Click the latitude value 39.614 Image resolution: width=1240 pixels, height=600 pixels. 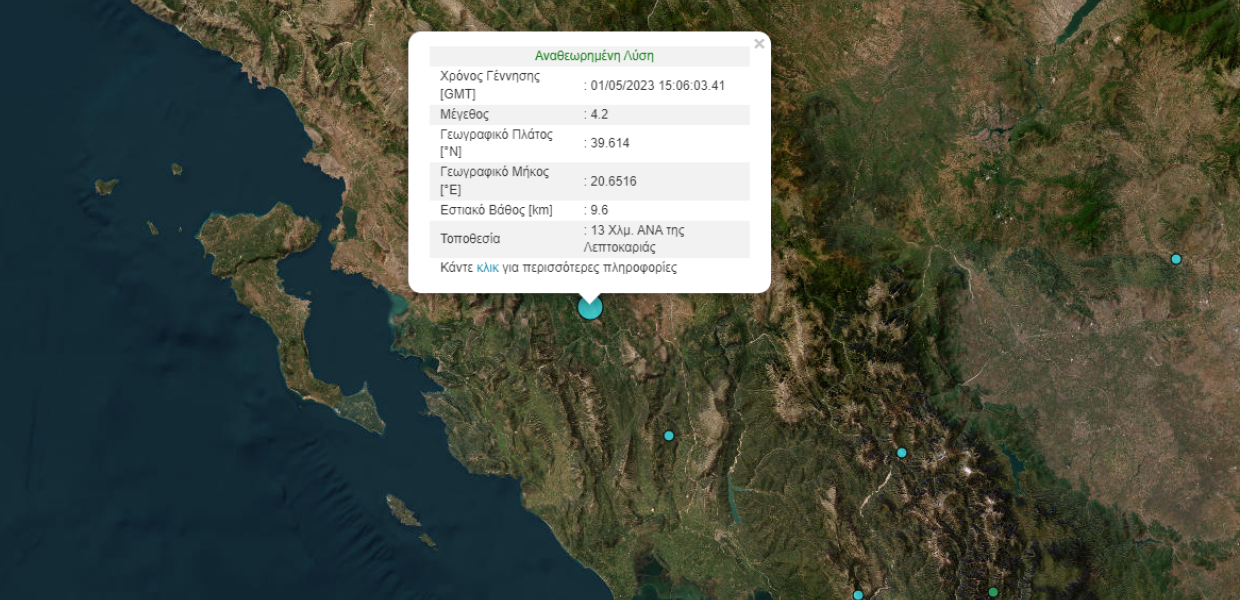coord(607,143)
